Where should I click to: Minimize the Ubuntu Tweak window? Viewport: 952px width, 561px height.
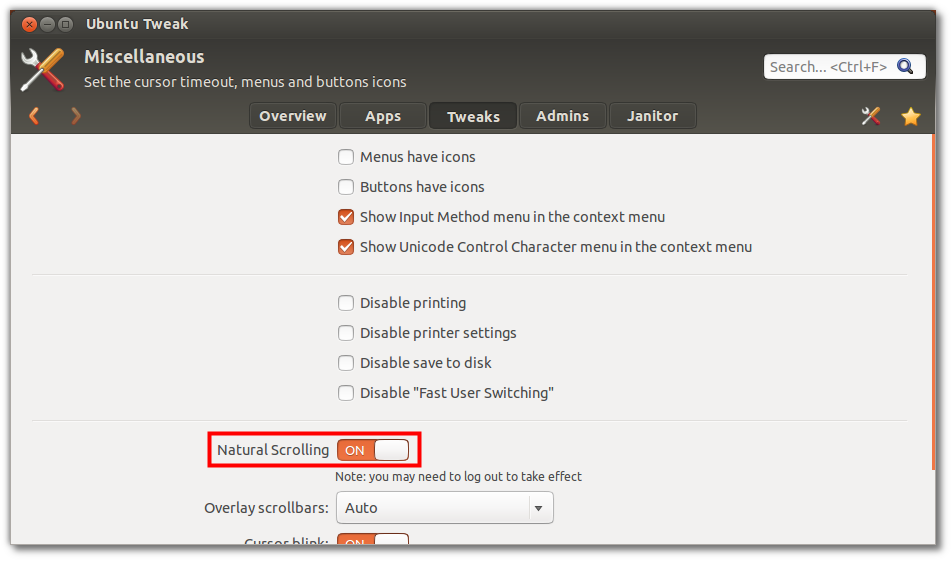point(47,24)
